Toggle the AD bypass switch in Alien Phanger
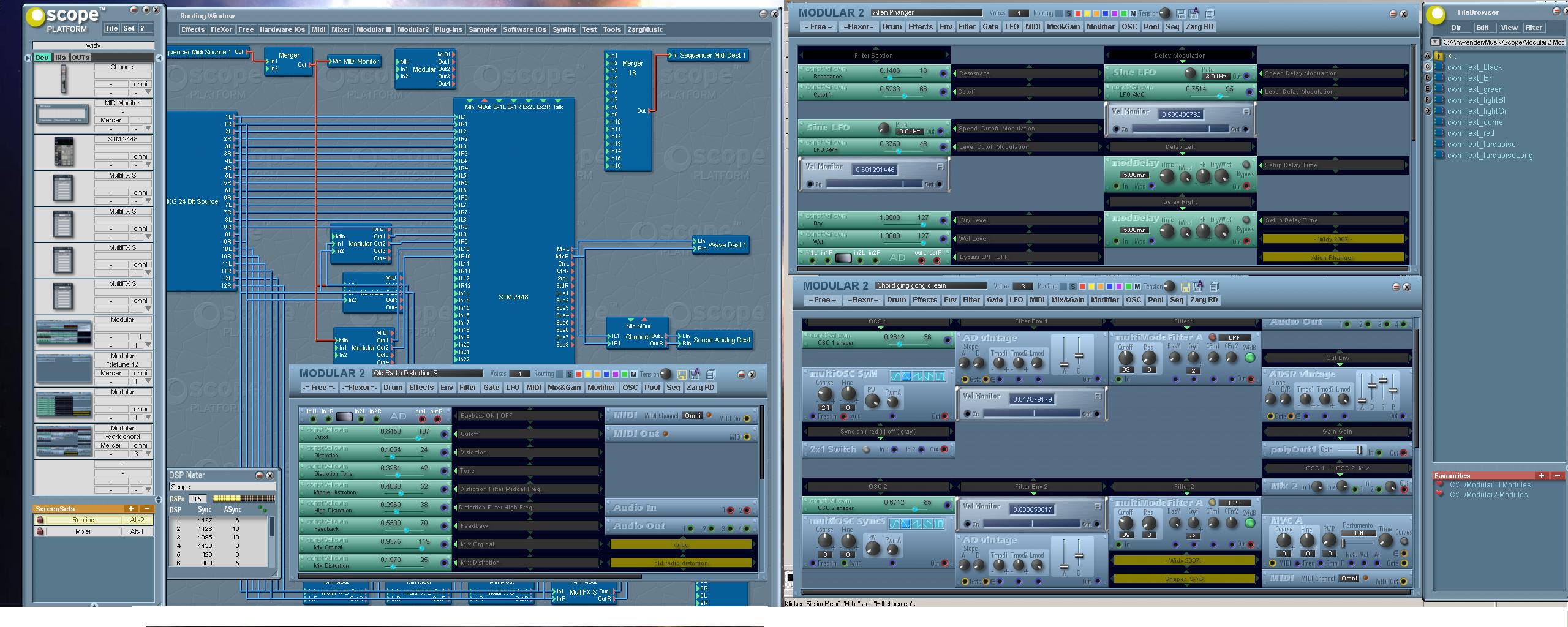Screen dimensions: 1568x627 [x=843, y=258]
